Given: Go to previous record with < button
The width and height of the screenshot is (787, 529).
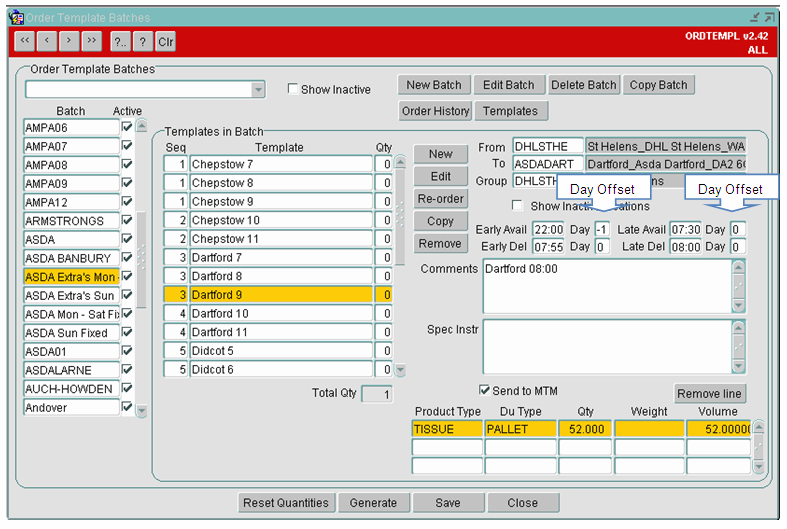Looking at the screenshot, I should tap(47, 41).
